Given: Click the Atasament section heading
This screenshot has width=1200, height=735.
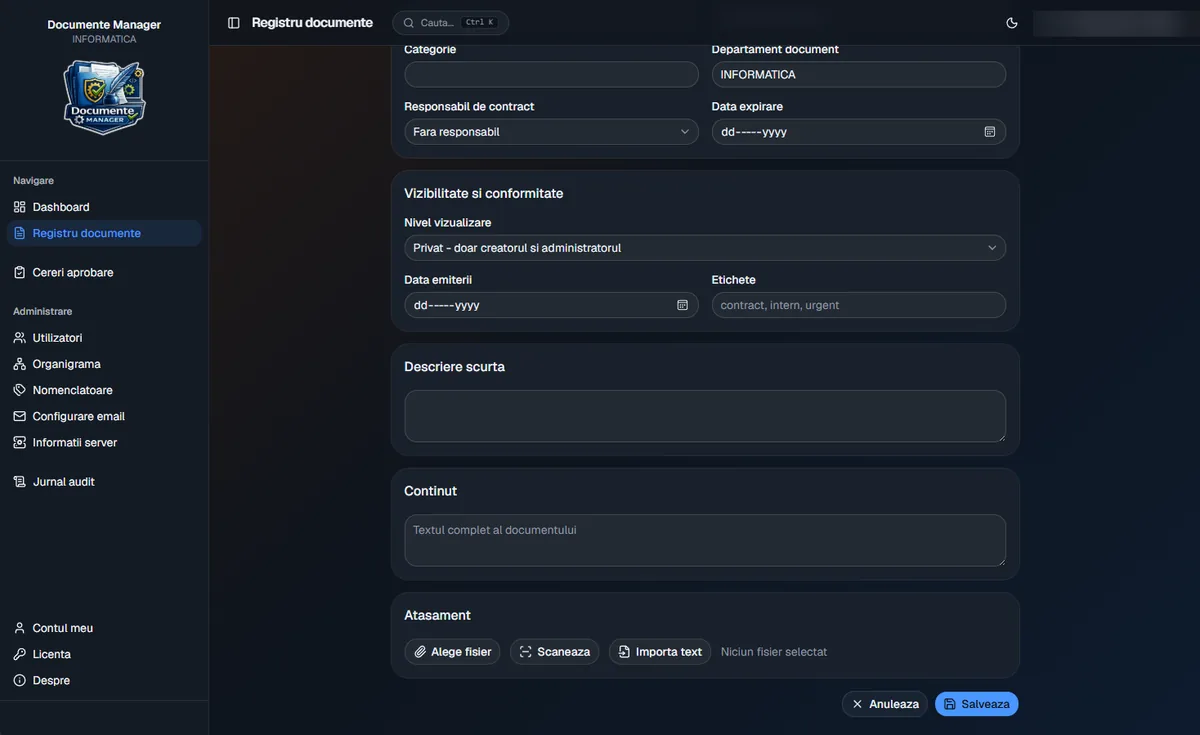Looking at the screenshot, I should [x=437, y=615].
